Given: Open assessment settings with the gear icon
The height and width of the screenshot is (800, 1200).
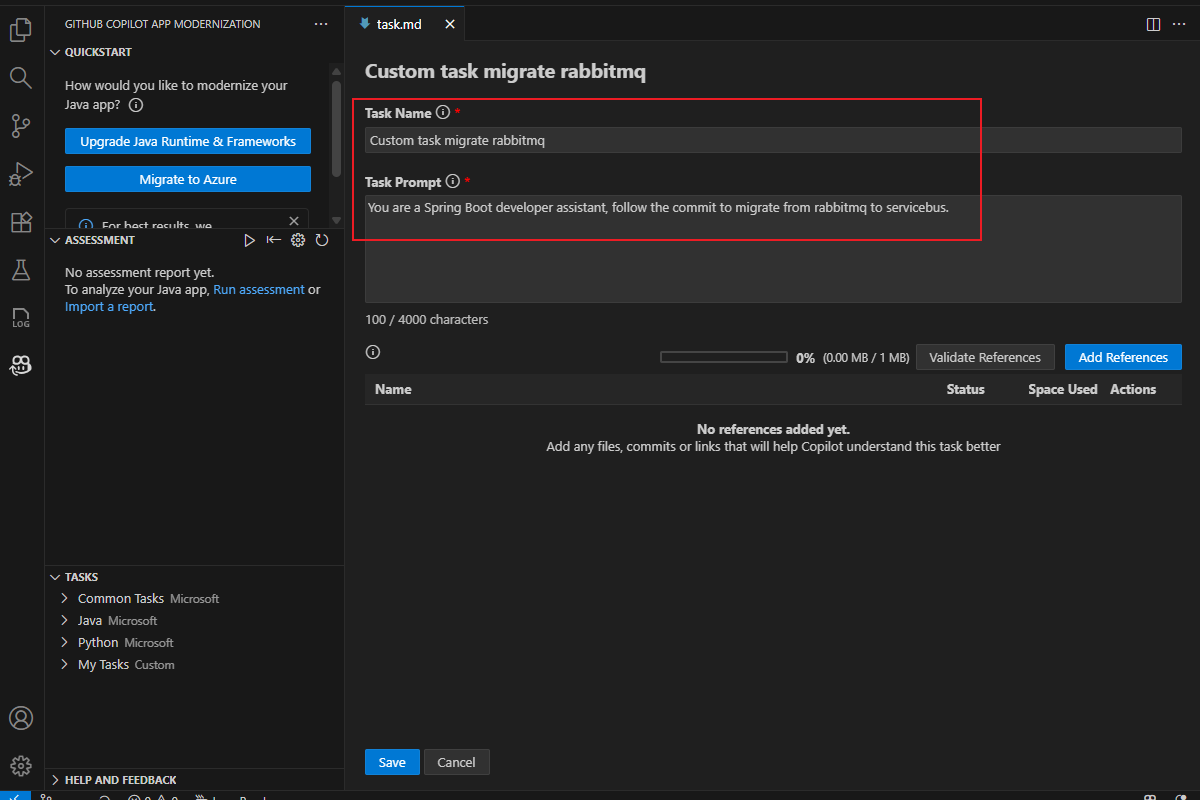Looking at the screenshot, I should click(x=297, y=240).
